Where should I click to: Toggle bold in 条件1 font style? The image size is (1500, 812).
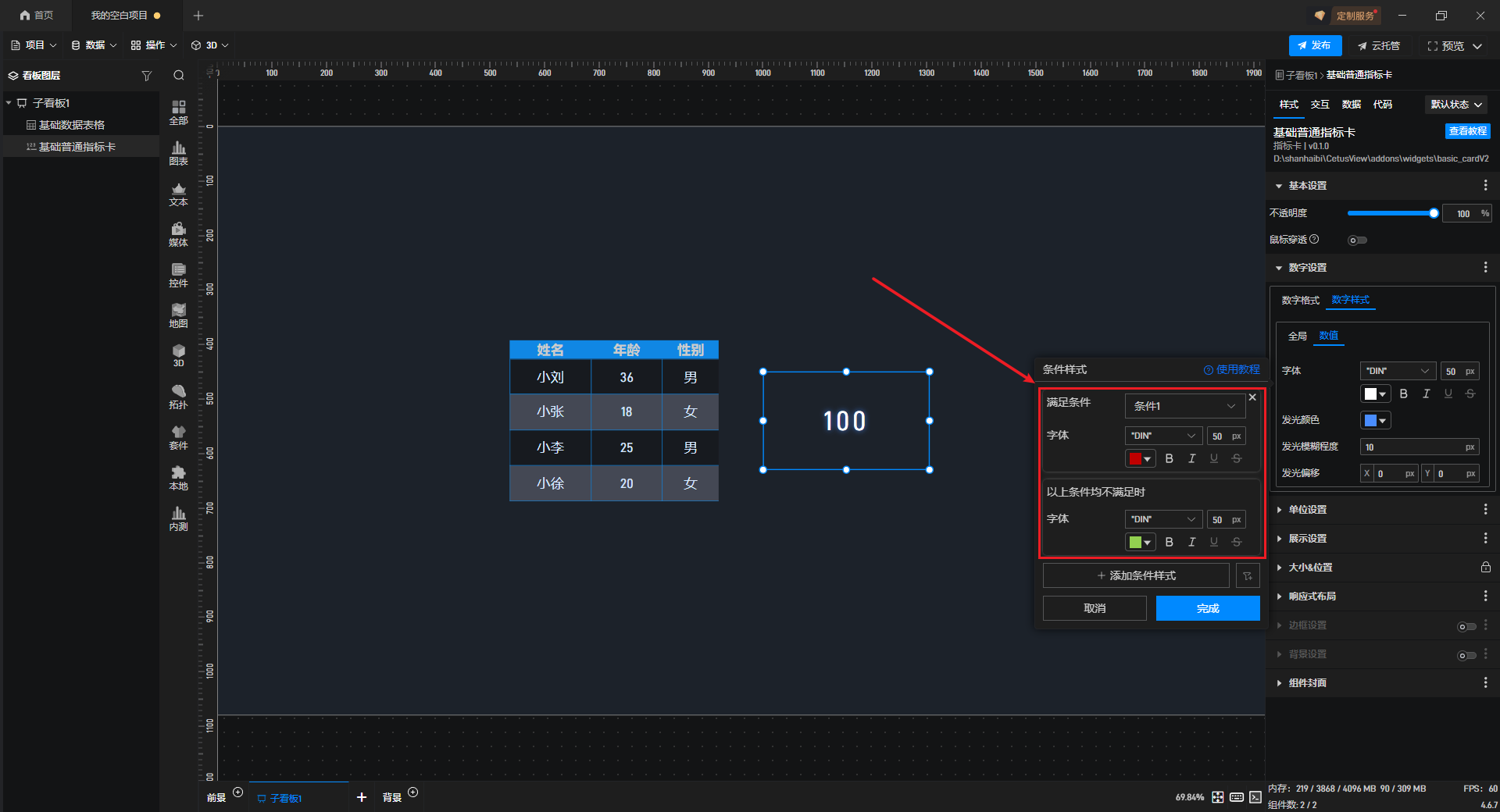[x=1169, y=459]
